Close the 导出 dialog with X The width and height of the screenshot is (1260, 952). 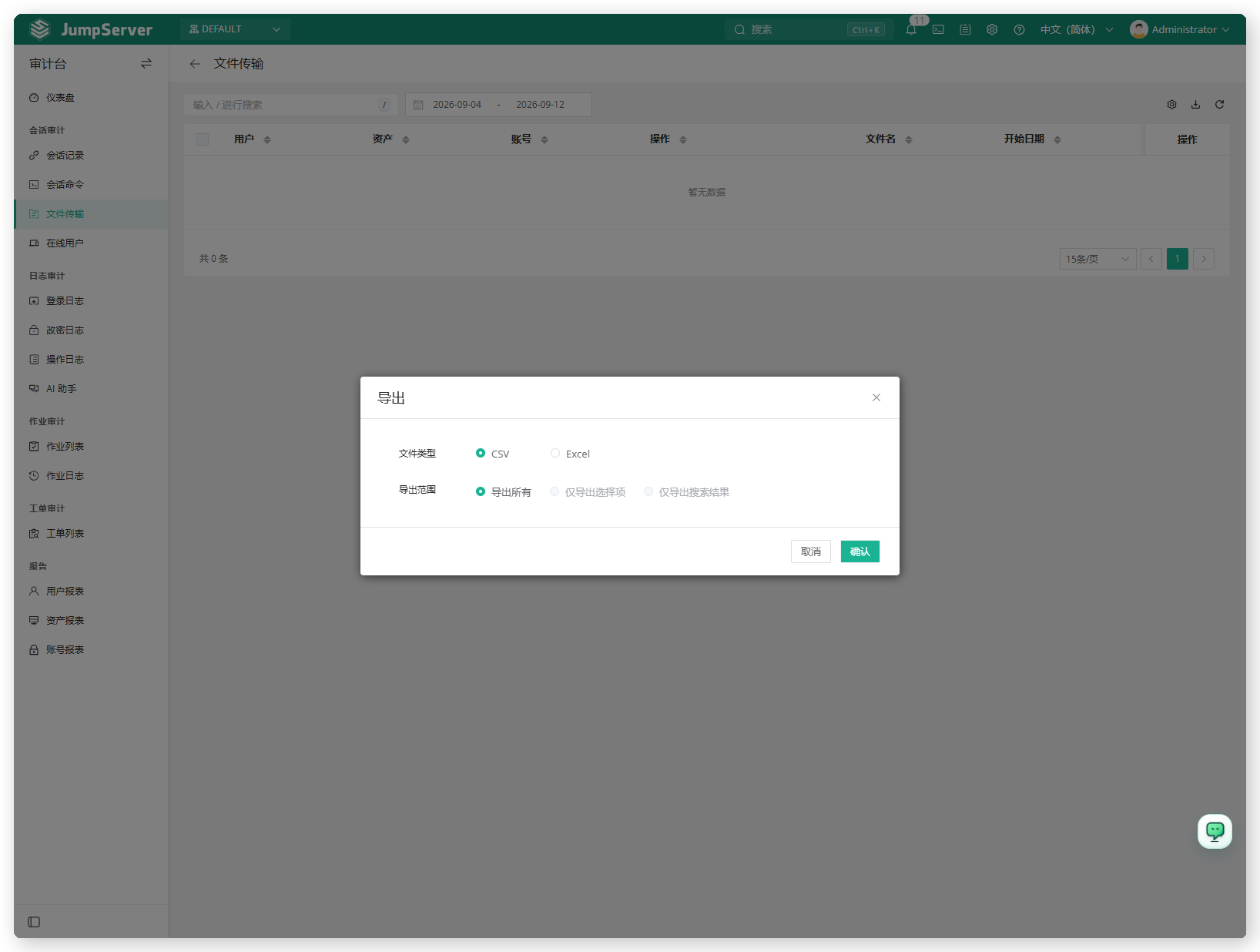click(876, 397)
